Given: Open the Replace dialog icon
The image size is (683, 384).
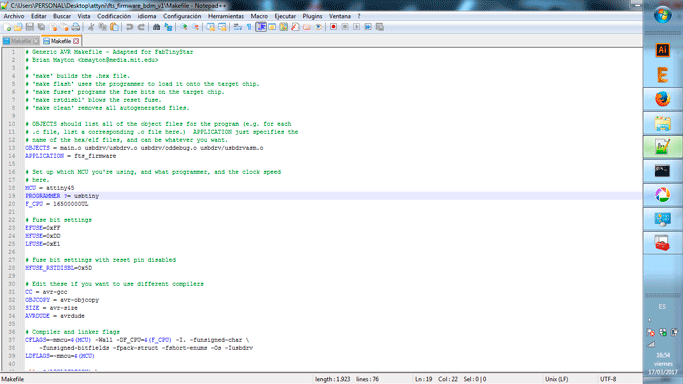Looking at the screenshot, I should [x=168, y=27].
